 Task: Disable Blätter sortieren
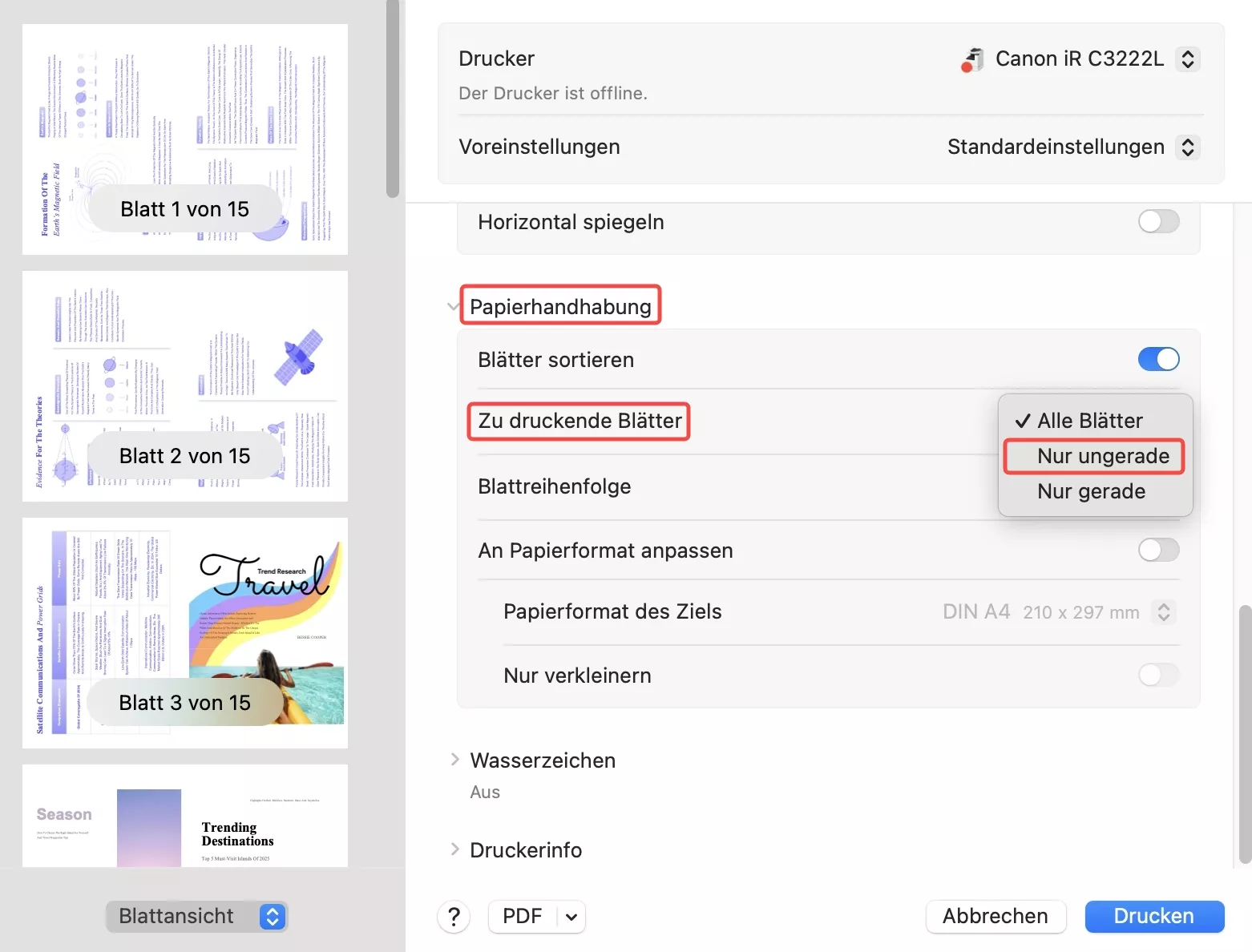pyautogui.click(x=1158, y=359)
